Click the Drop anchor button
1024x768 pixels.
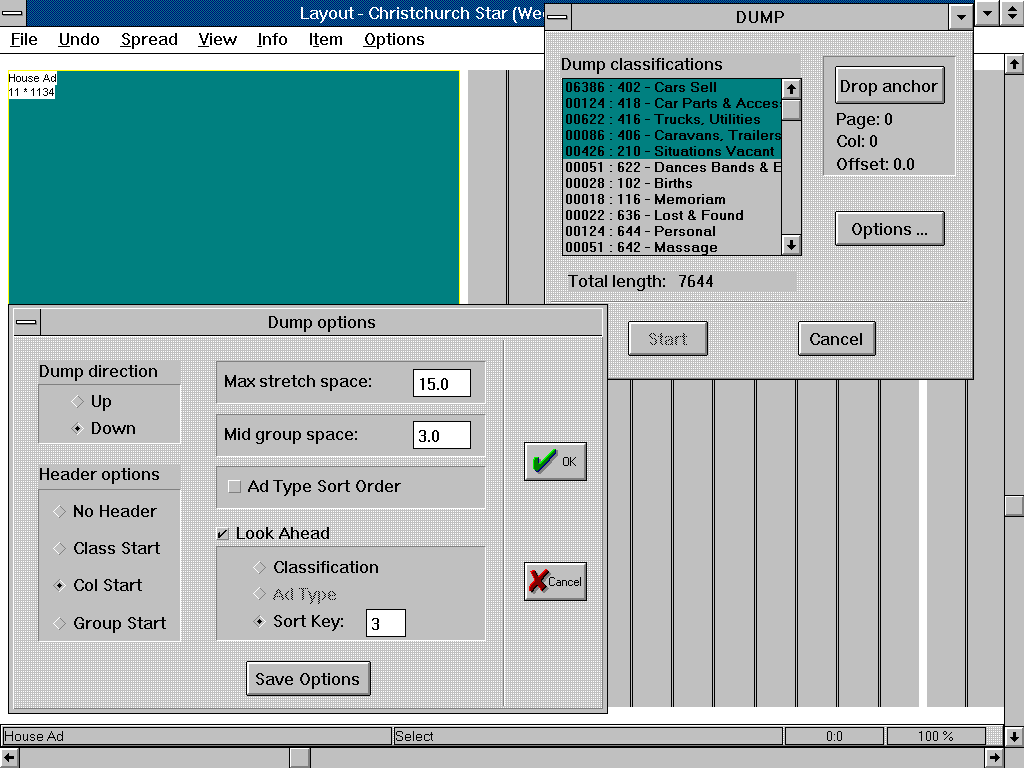pos(889,86)
